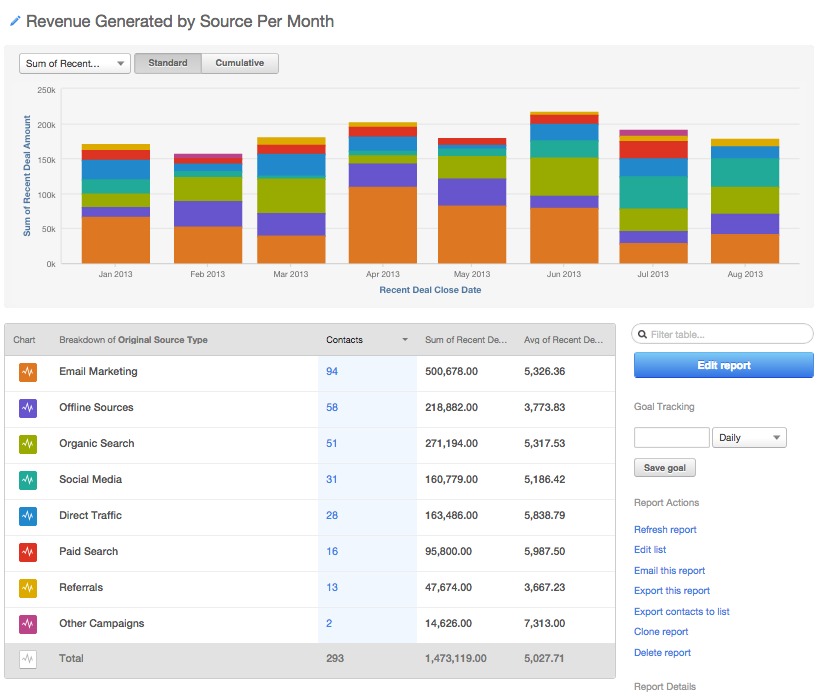This screenshot has width=828, height=692.
Task: Open the Sum of Recent metric dropdown
Action: (x=75, y=64)
